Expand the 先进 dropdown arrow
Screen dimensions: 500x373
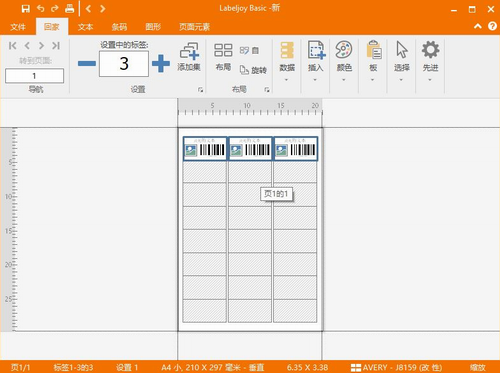pos(430,80)
